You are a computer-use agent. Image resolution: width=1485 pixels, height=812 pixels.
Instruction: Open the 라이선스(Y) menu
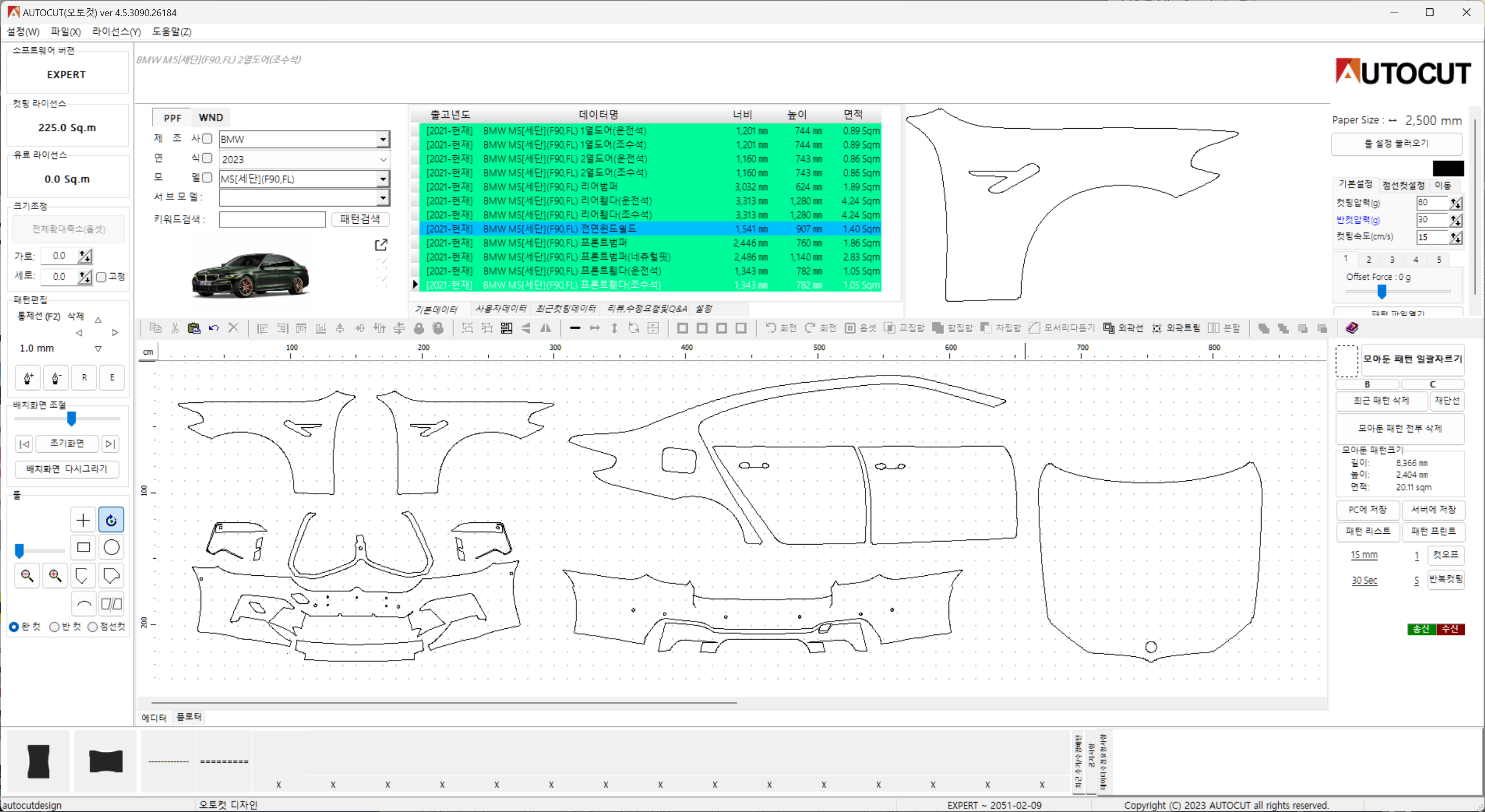(x=116, y=31)
